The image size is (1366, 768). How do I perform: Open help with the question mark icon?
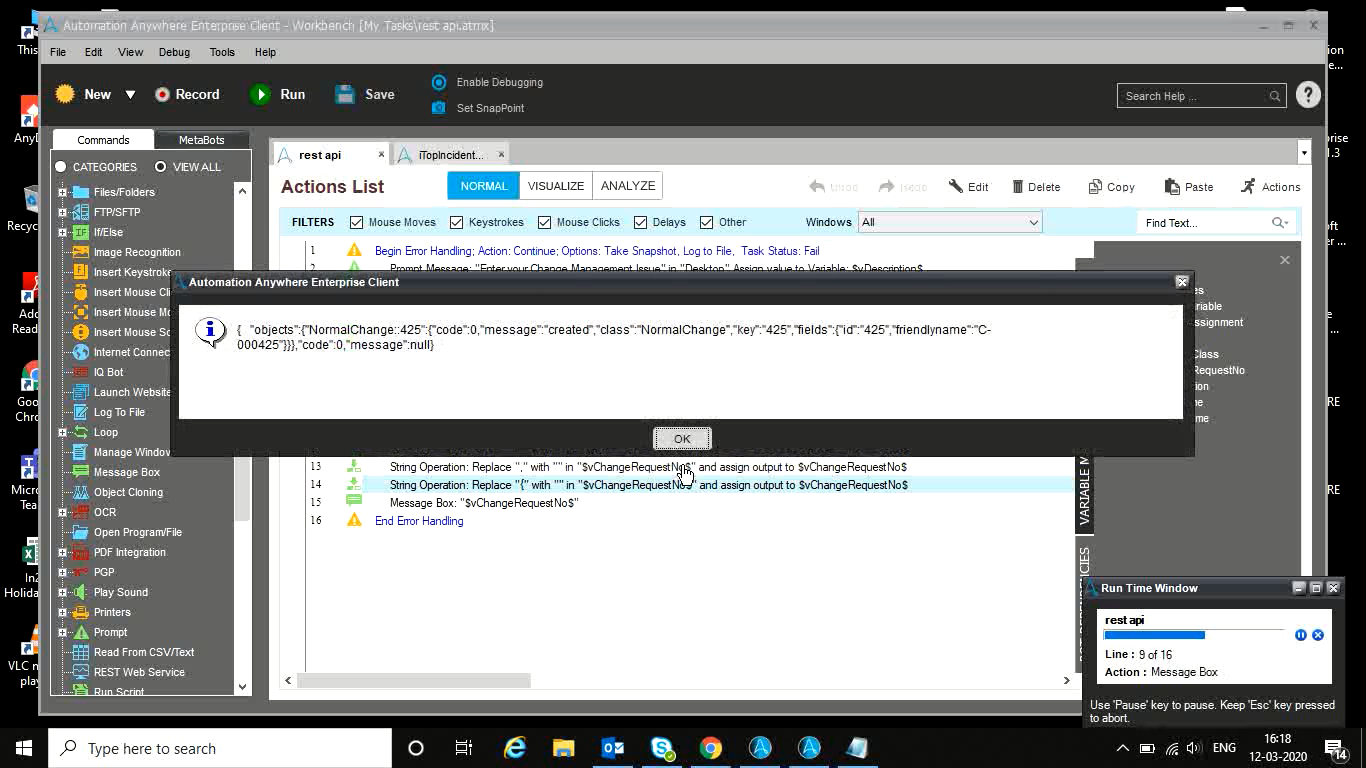pos(1308,95)
